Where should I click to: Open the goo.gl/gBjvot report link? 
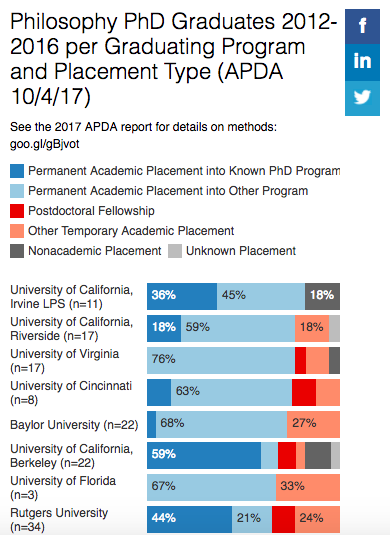(x=45, y=144)
